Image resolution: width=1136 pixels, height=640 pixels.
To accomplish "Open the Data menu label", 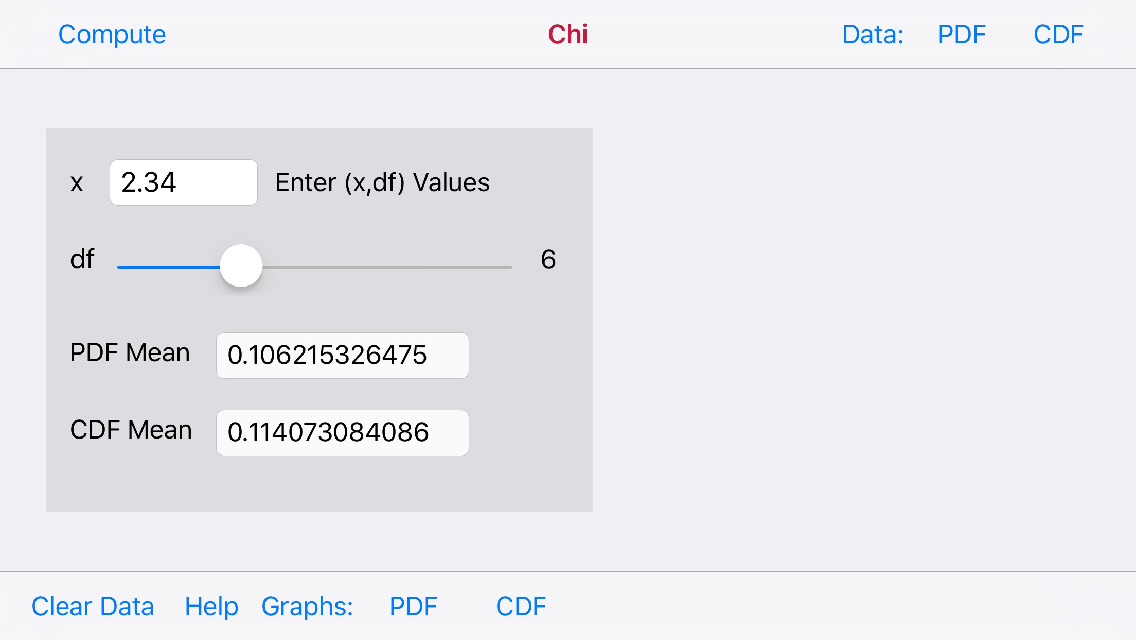I will [x=871, y=33].
